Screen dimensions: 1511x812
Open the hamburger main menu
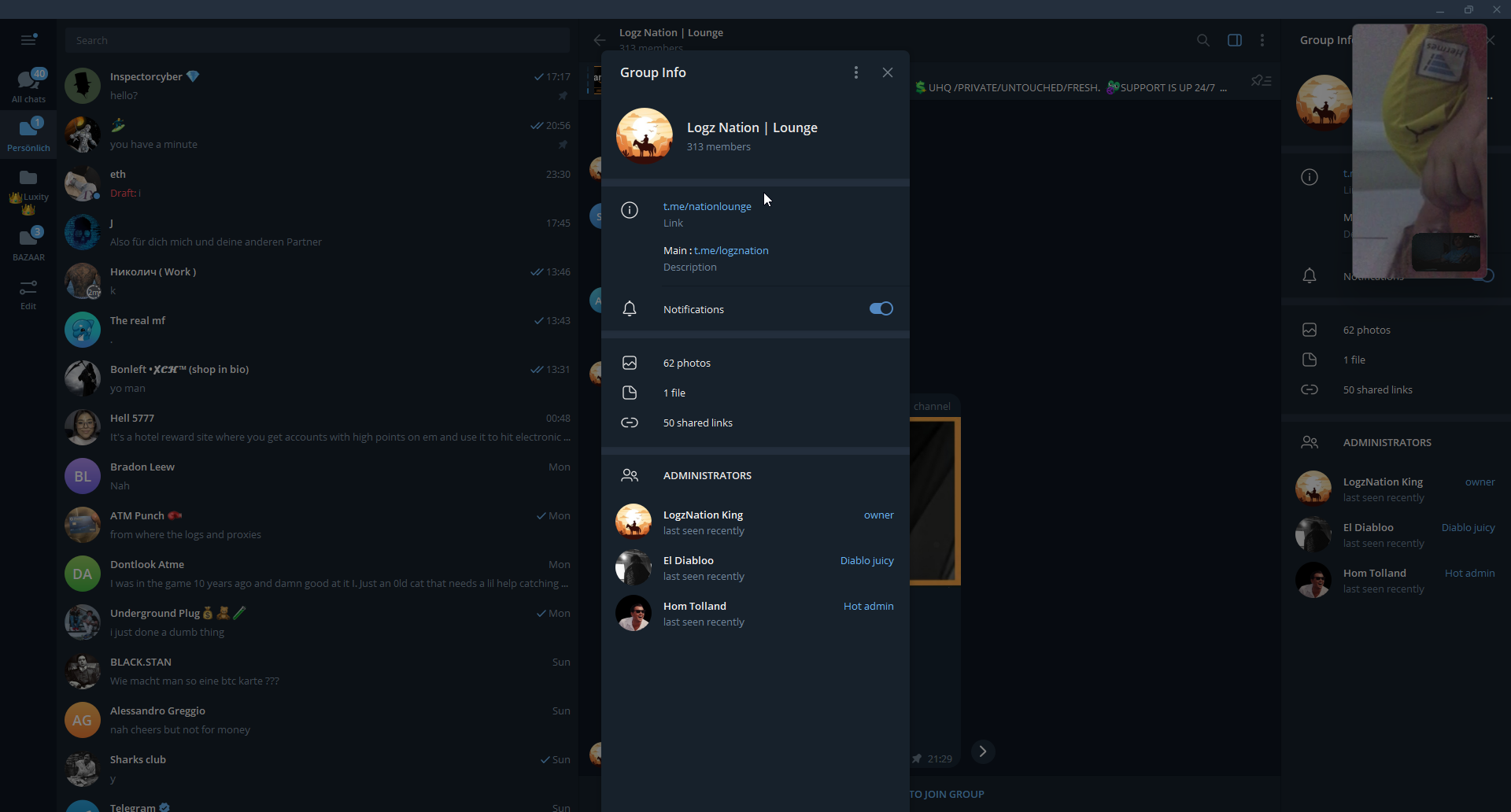pyautogui.click(x=28, y=39)
